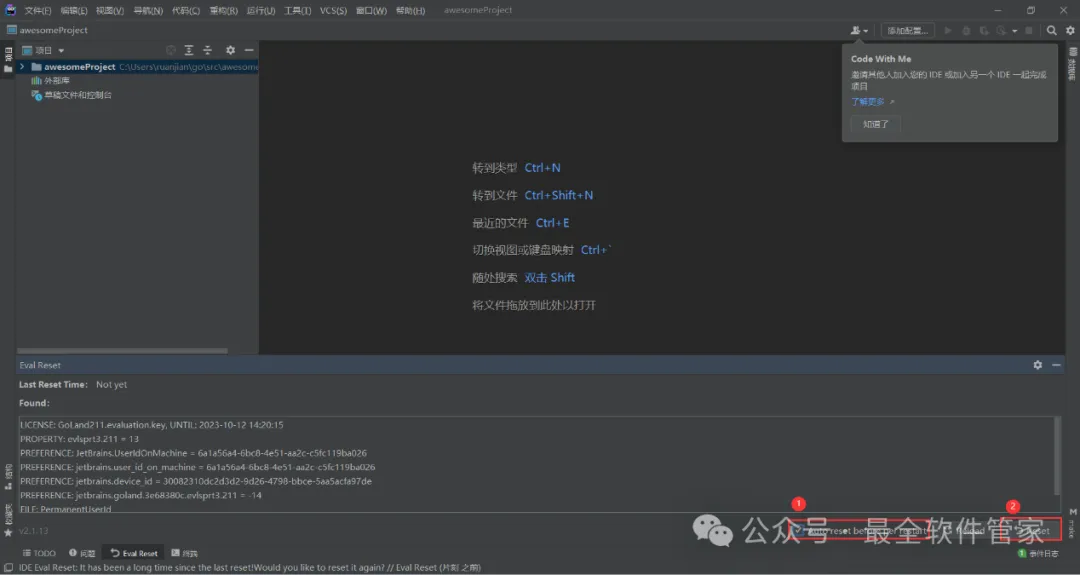Open the 运行(U) menu
The image size is (1080, 575).
tap(260, 10)
